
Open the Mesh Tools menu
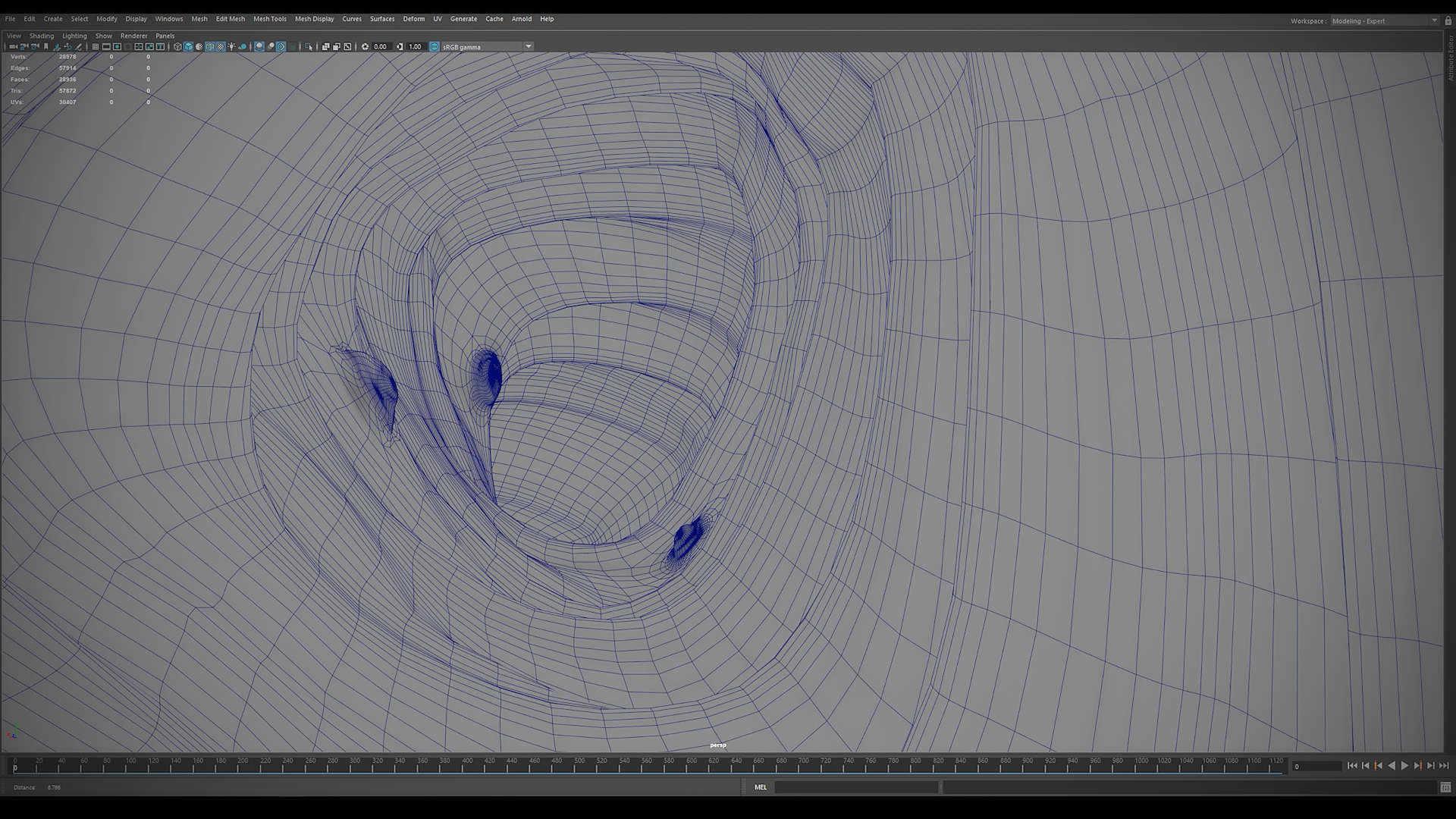(269, 19)
